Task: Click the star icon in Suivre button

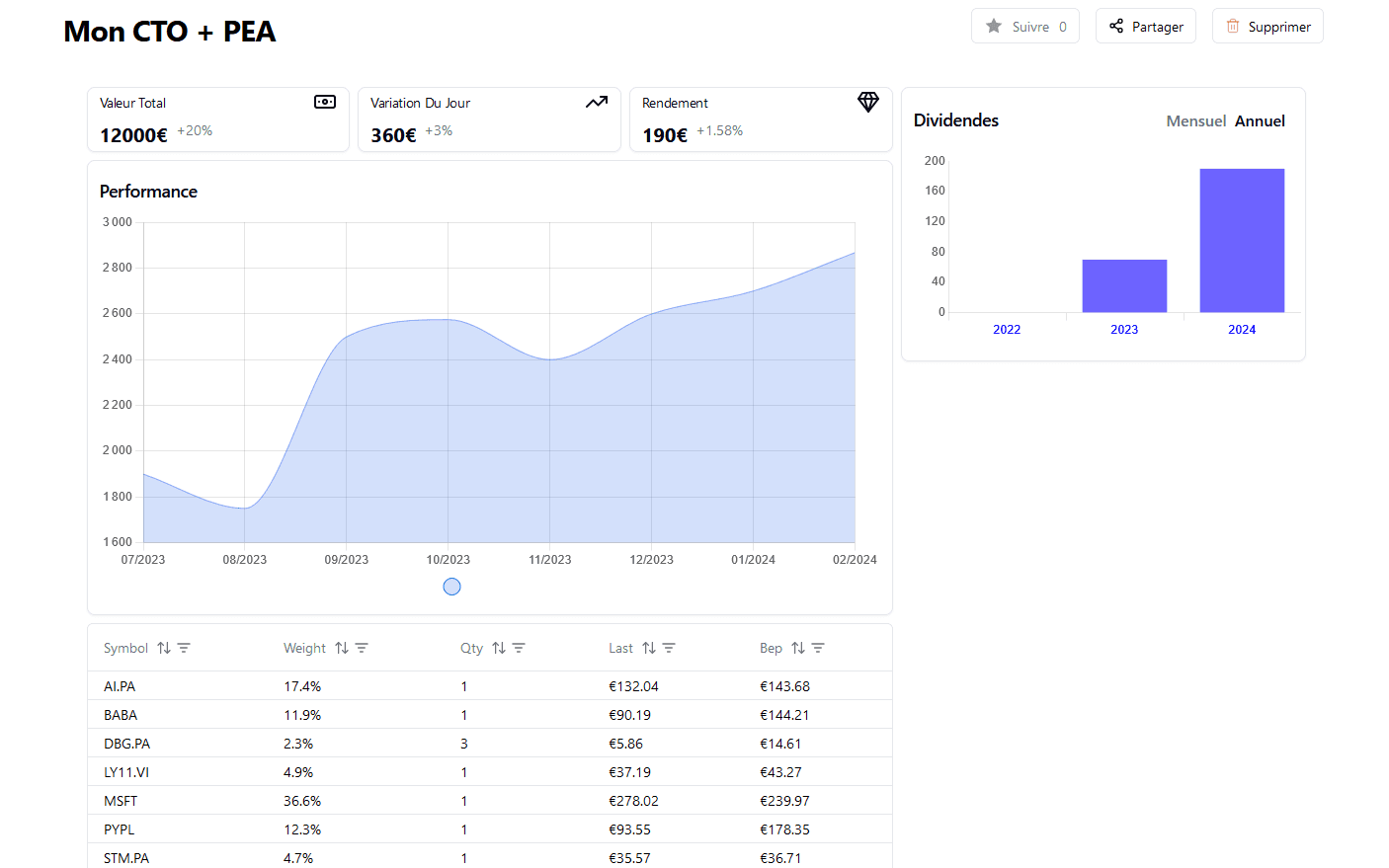Action: coord(994,27)
